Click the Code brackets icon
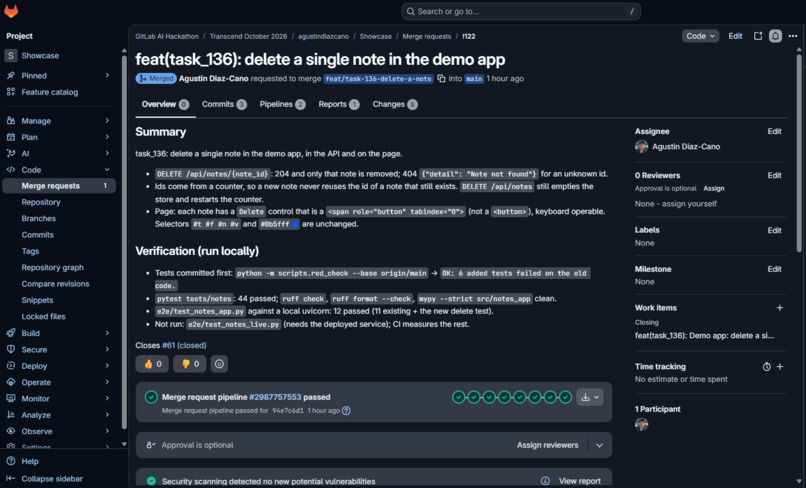 pyautogui.click(x=11, y=170)
